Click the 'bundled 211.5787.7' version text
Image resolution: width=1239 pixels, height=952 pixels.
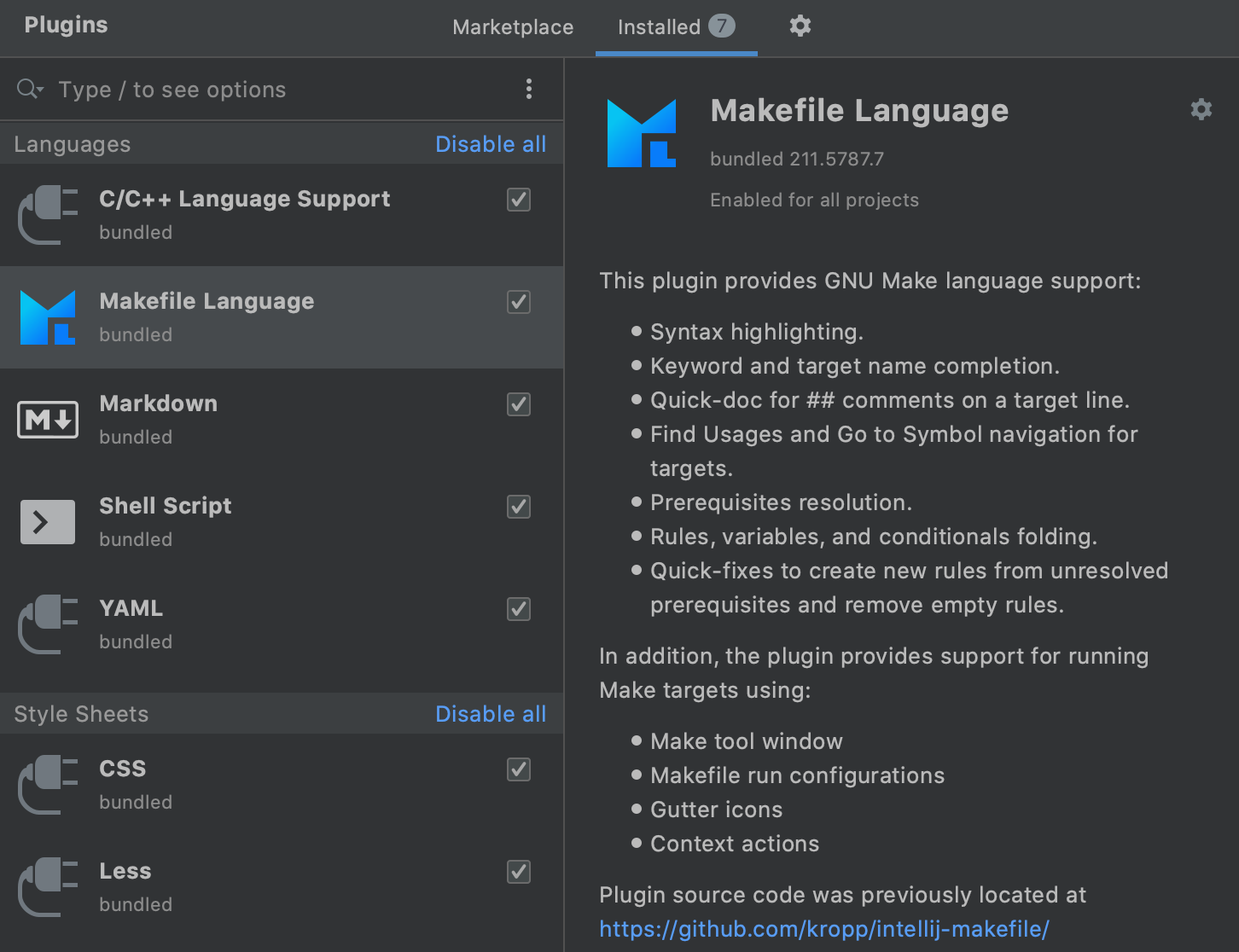[797, 159]
